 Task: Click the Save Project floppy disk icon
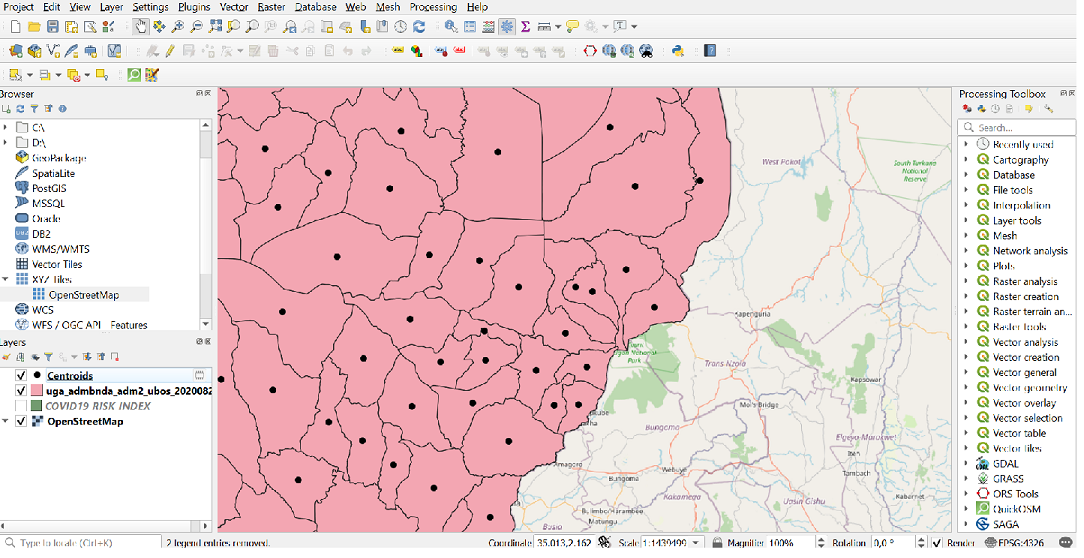53,26
